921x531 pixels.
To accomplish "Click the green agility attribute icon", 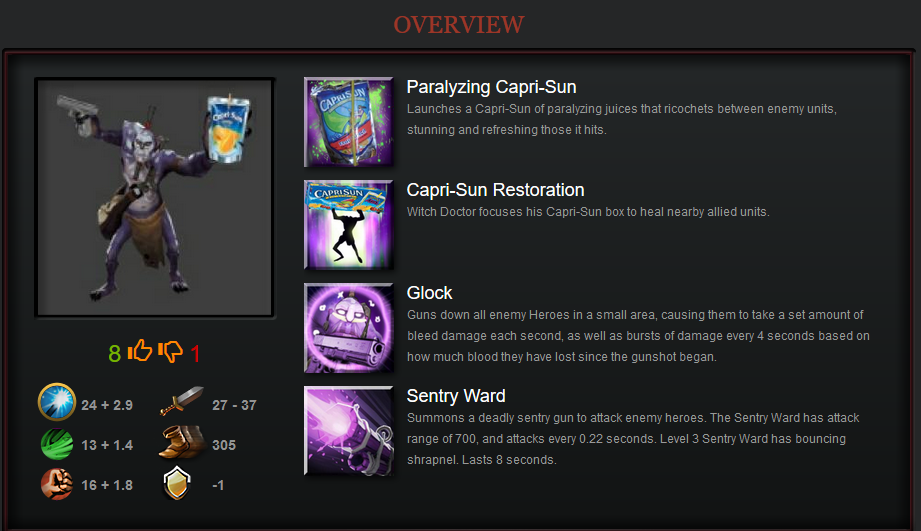I will click(x=57, y=444).
